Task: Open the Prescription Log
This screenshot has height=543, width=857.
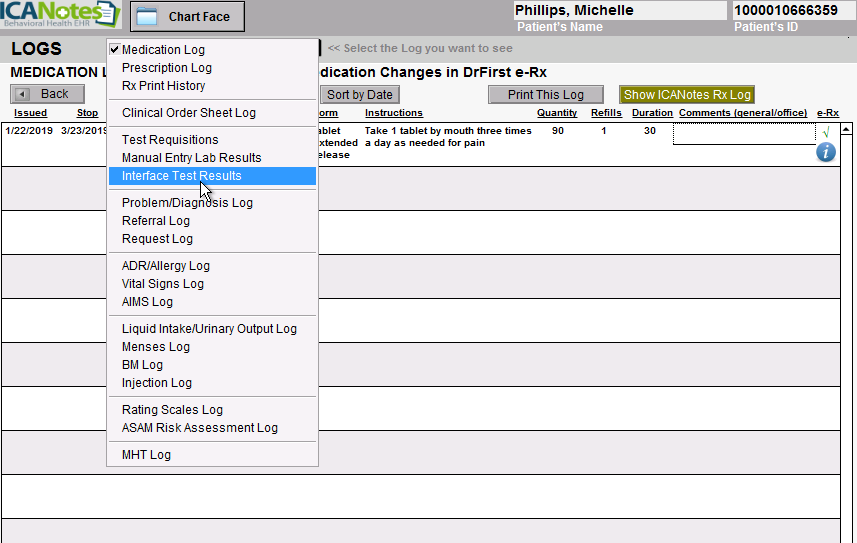Action: coord(166,68)
